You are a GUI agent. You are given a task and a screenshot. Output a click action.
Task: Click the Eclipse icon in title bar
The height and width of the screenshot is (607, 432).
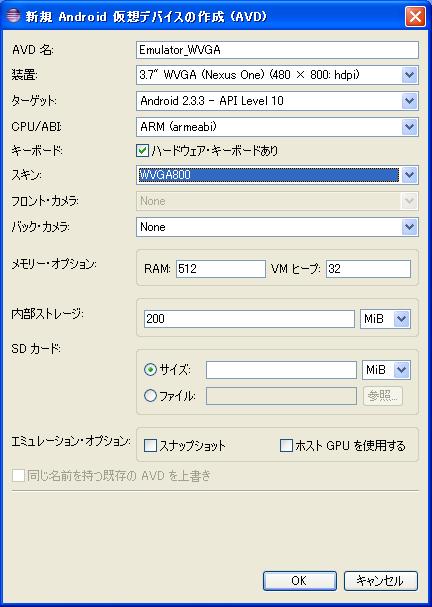12,17
